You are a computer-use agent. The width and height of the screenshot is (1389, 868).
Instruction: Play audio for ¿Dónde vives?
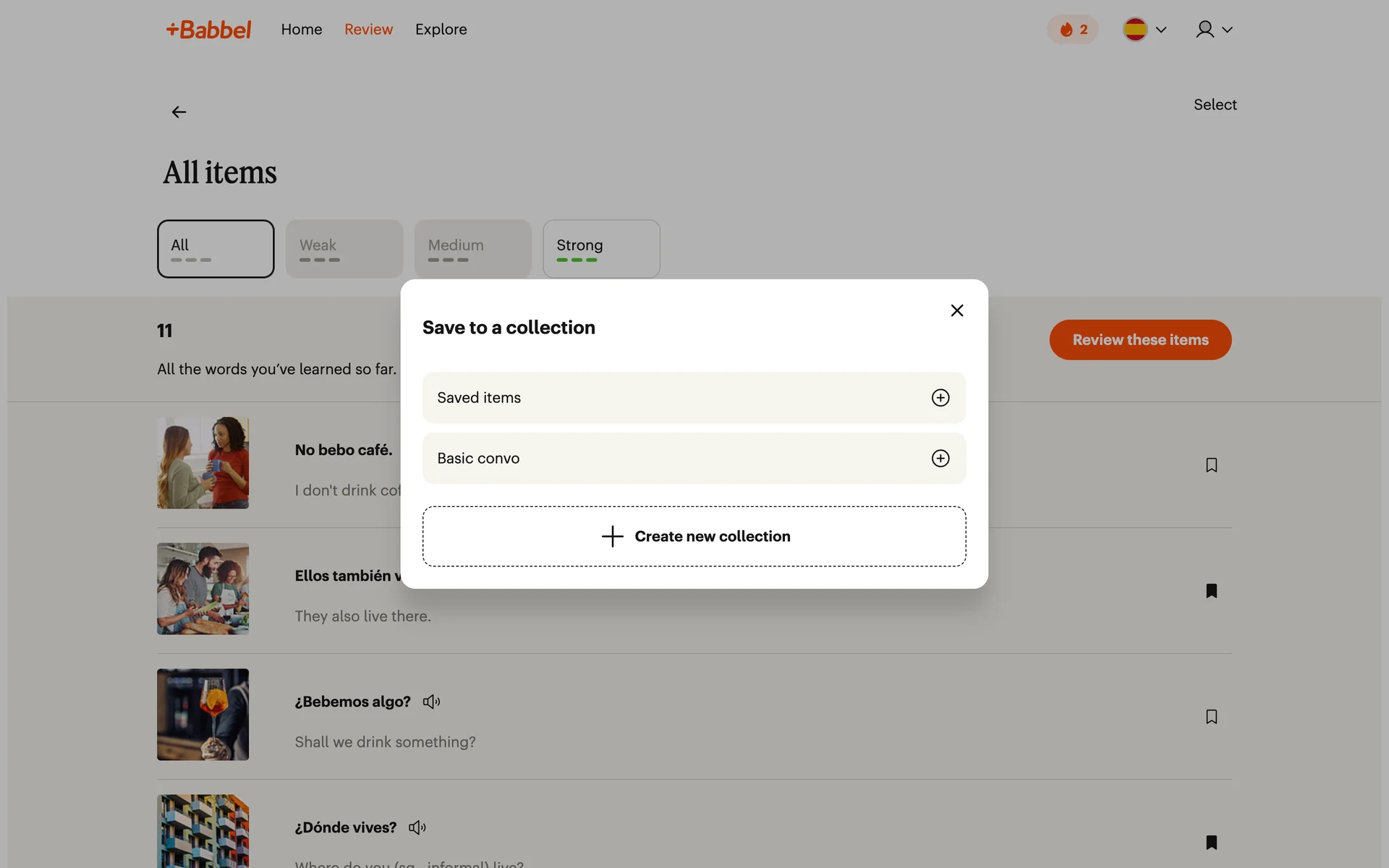[x=417, y=827]
